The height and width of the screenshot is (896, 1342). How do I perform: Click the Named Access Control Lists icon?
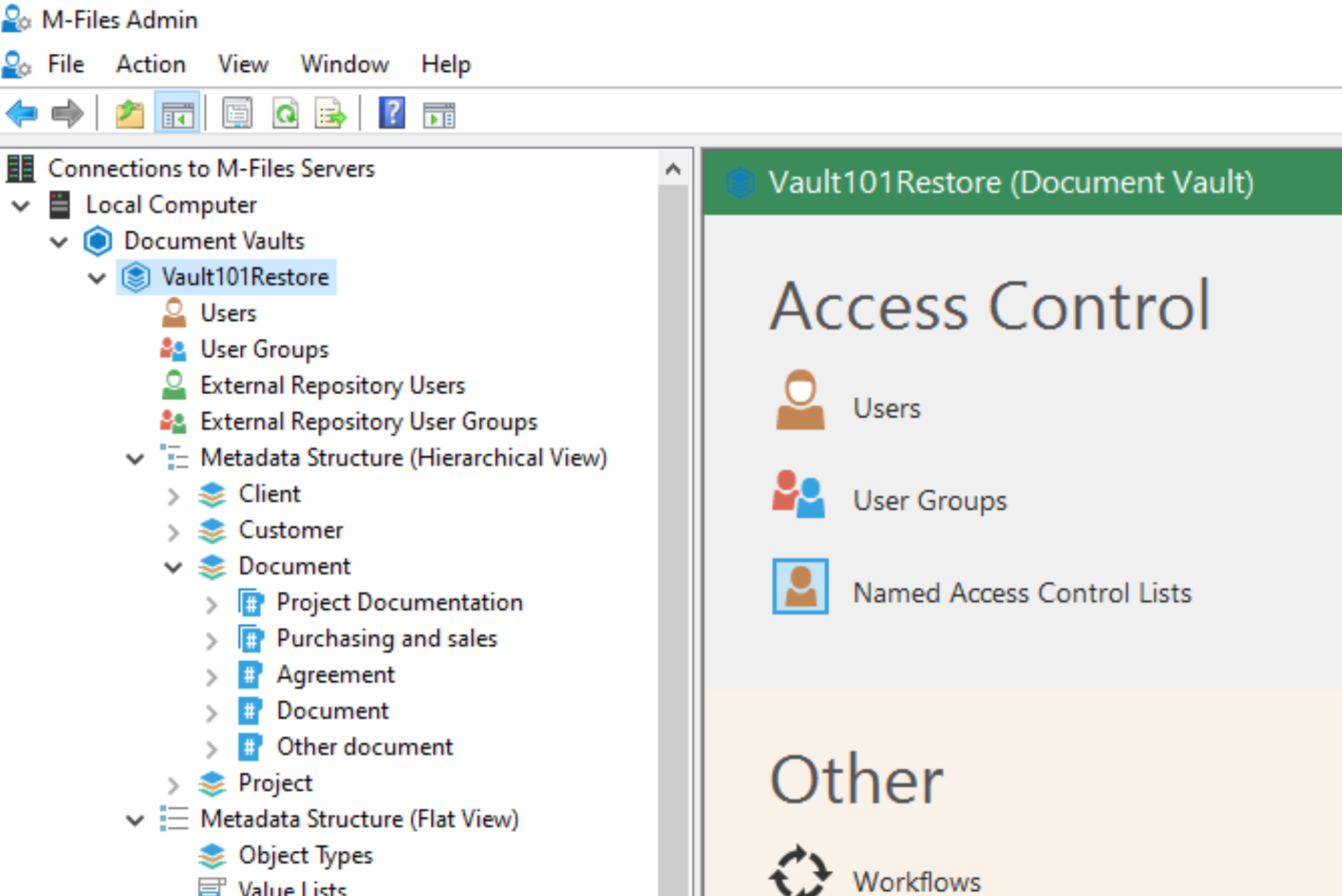point(800,586)
